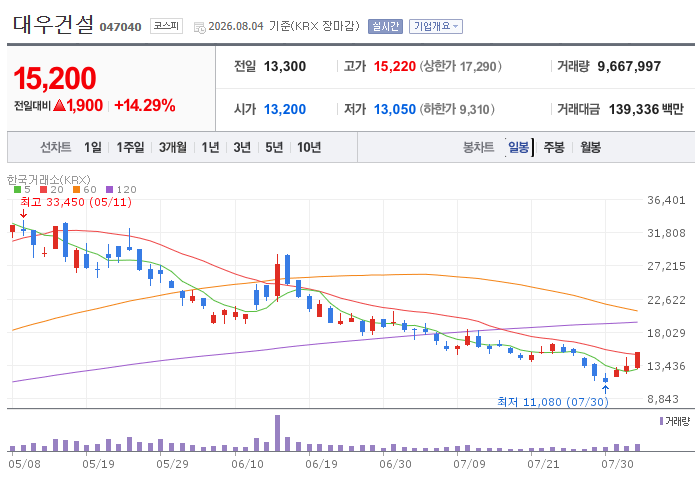Screen dimensions: 695x478
Task: Click the purple 120-day moving average swatch
Action: tap(109, 190)
